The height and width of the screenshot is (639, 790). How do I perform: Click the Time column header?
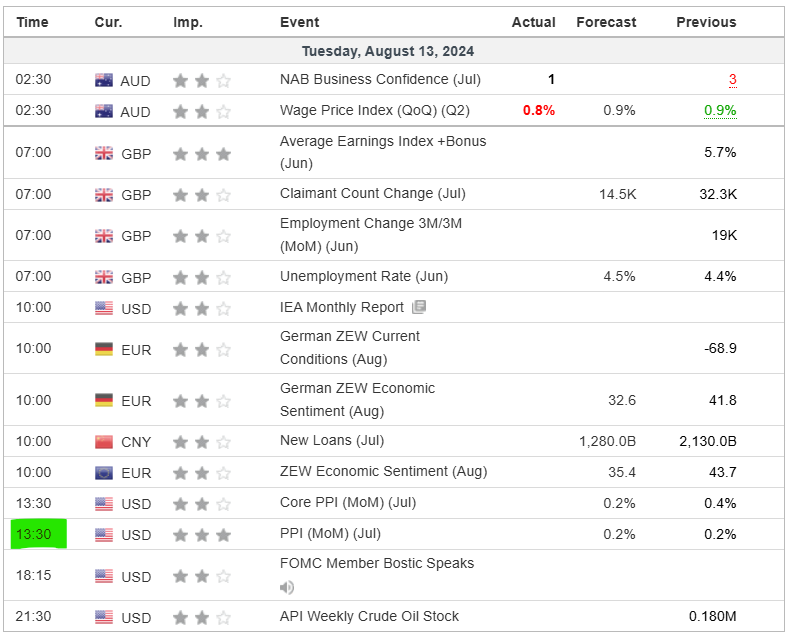click(x=32, y=22)
